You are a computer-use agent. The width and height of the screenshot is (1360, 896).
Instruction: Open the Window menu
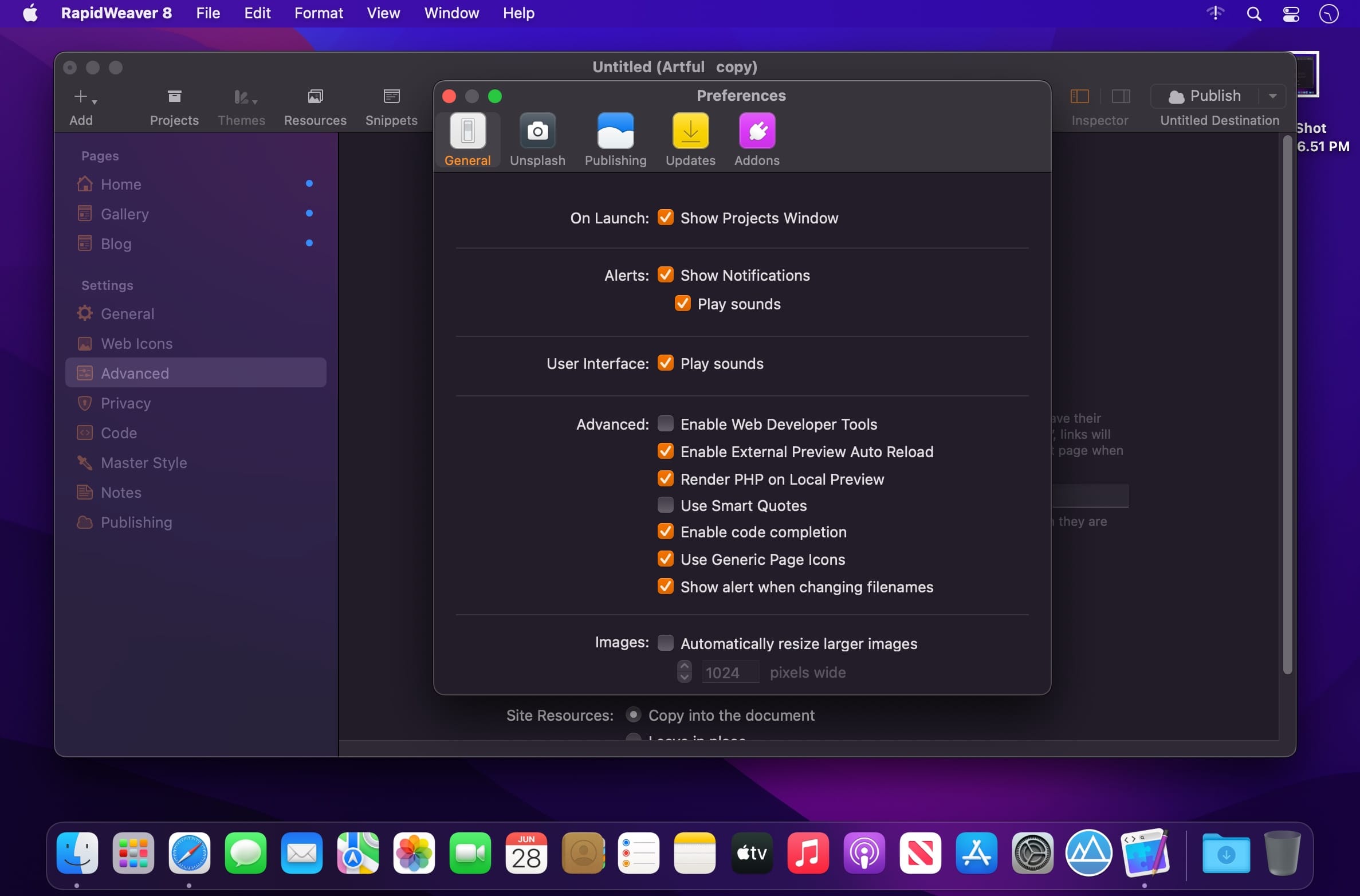[x=451, y=13]
